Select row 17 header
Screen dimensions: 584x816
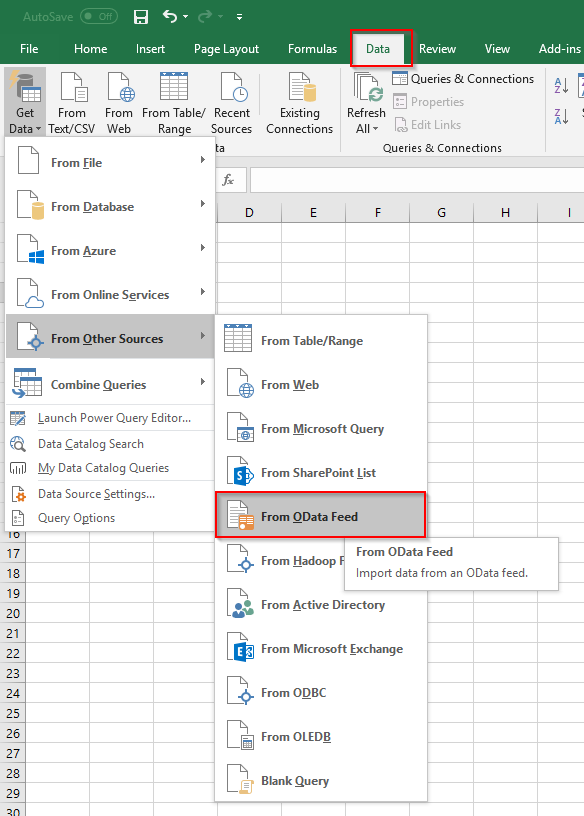tap(13, 553)
